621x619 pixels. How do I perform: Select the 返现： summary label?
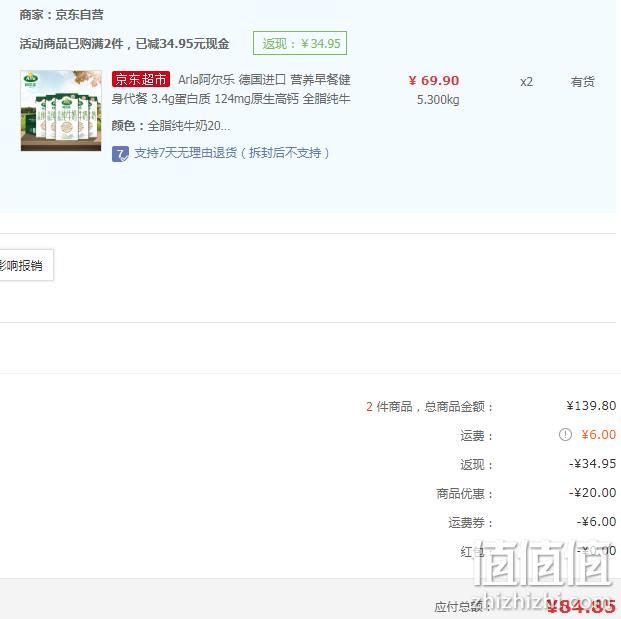point(476,465)
